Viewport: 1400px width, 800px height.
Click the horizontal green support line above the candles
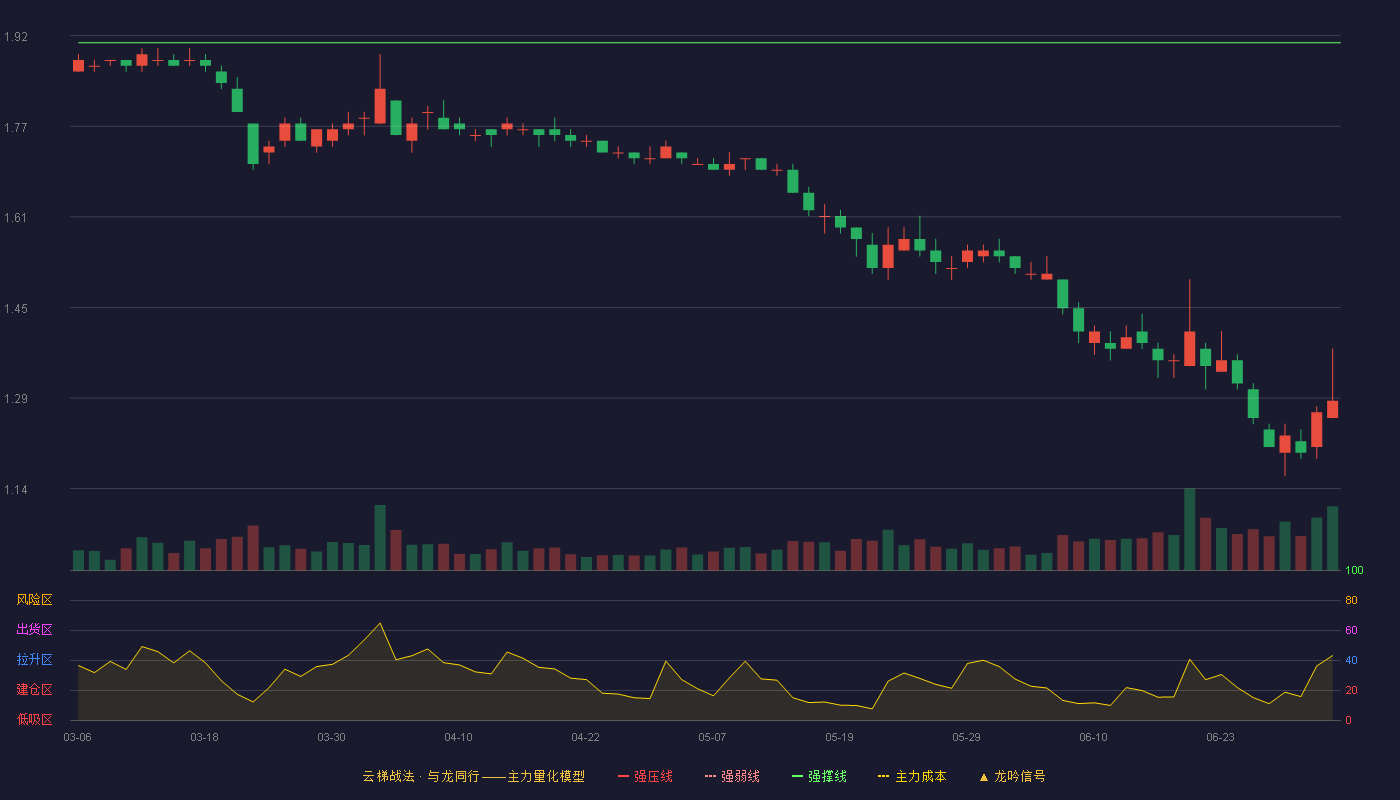coord(709,43)
